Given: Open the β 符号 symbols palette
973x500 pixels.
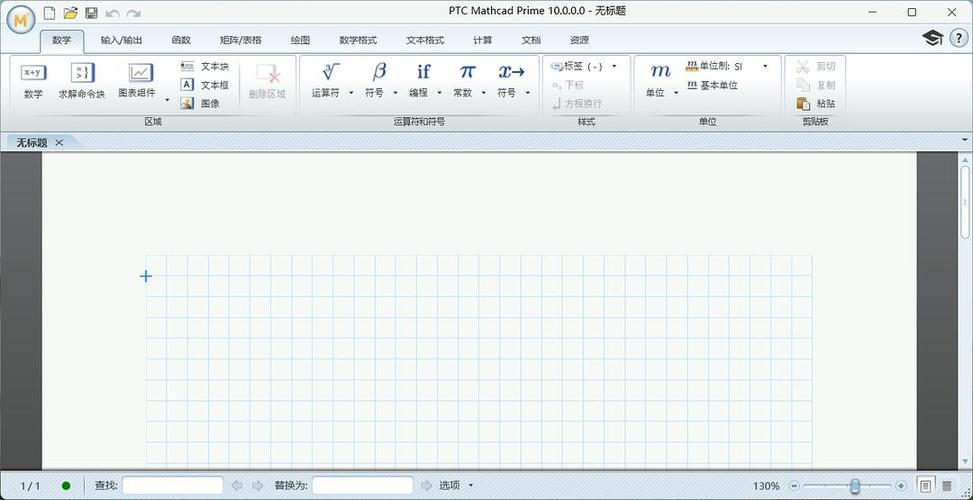Looking at the screenshot, I should tap(379, 80).
